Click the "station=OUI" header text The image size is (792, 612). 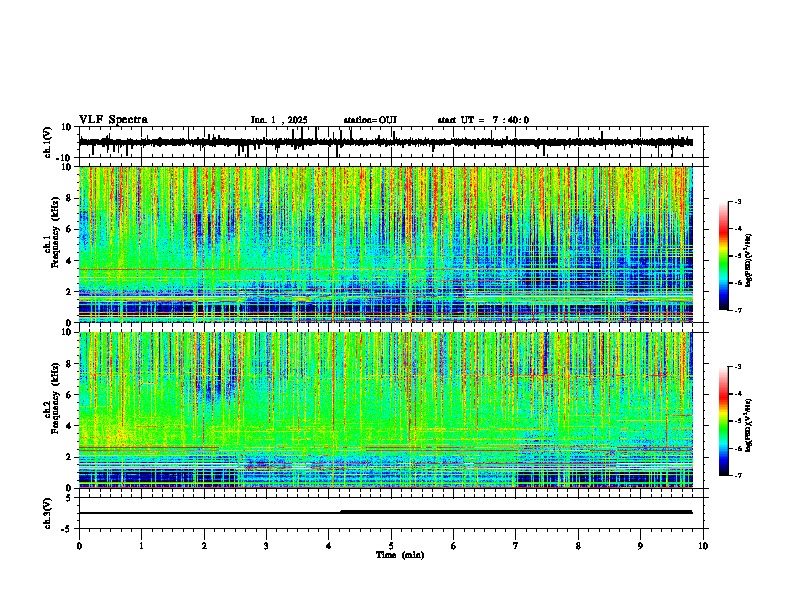tap(370, 120)
